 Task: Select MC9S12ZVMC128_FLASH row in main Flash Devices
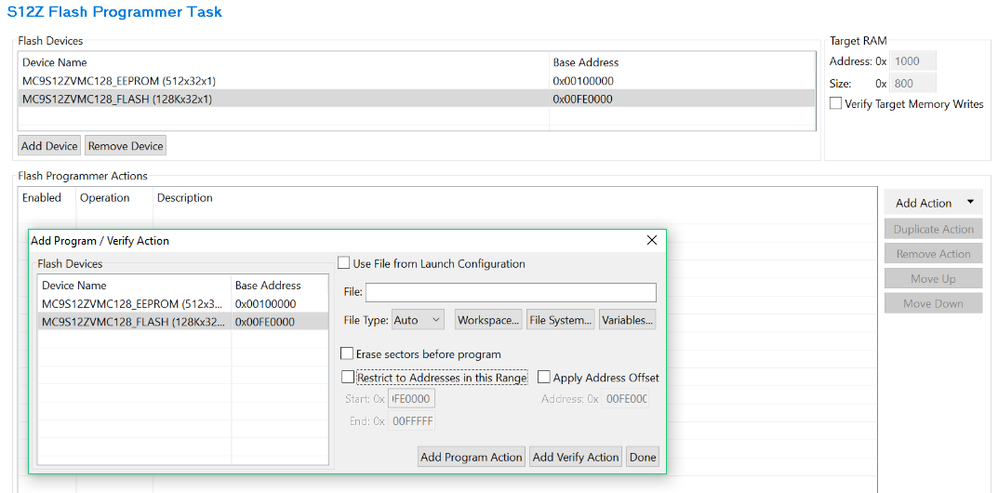click(416, 99)
